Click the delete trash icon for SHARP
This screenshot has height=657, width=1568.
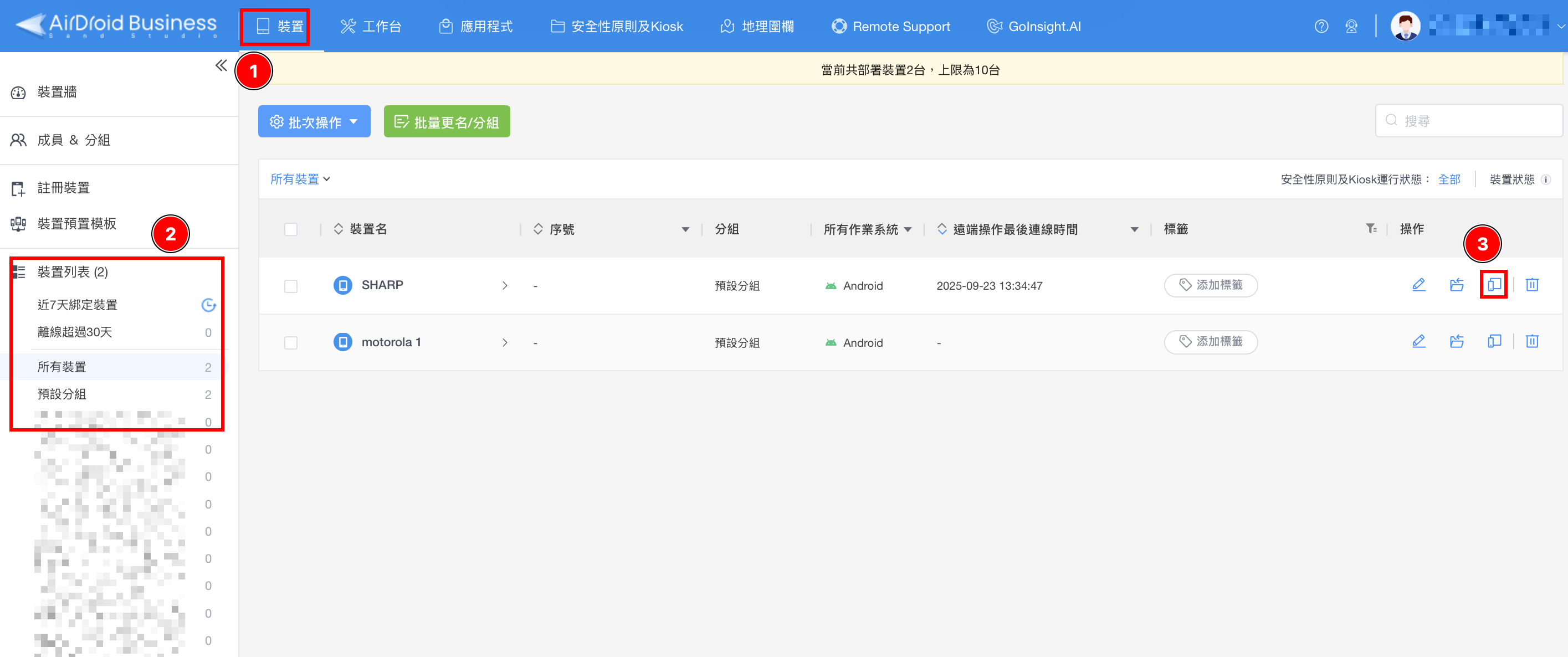1531,285
